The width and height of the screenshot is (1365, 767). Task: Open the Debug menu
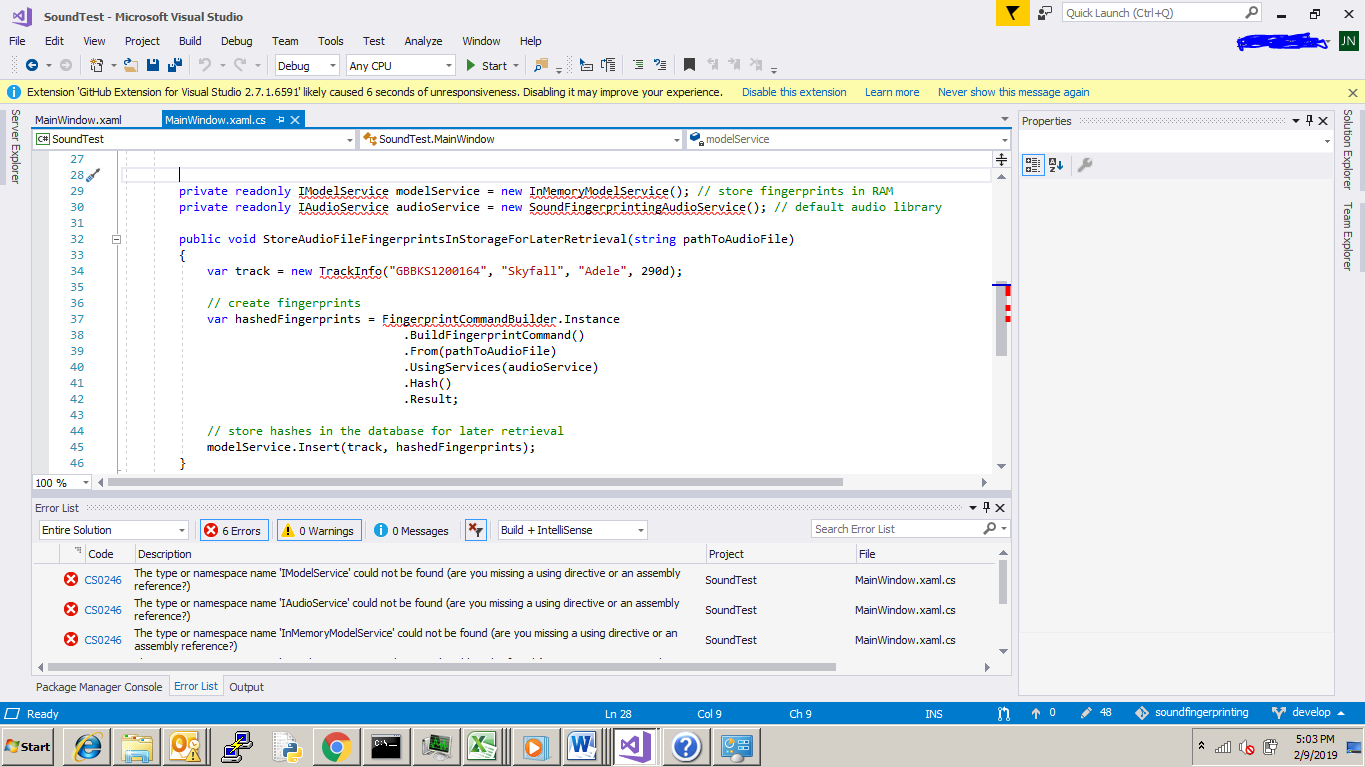click(x=236, y=41)
